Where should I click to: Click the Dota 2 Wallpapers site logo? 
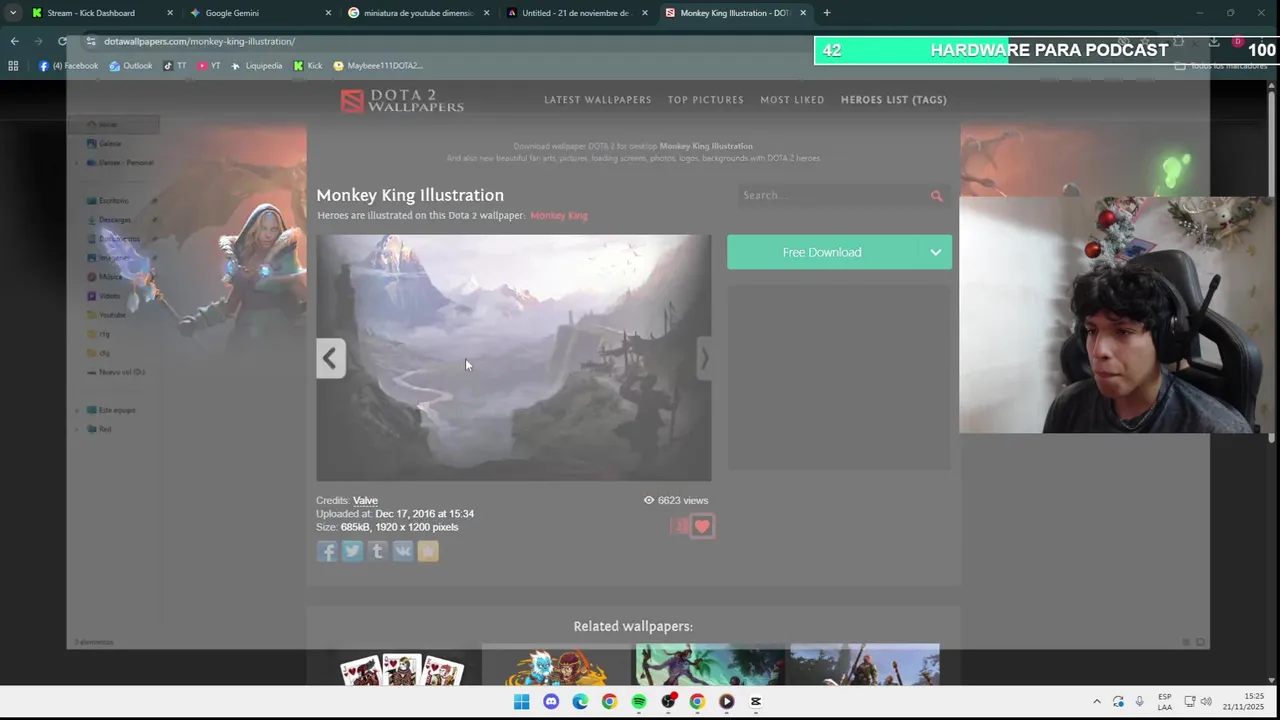click(402, 100)
